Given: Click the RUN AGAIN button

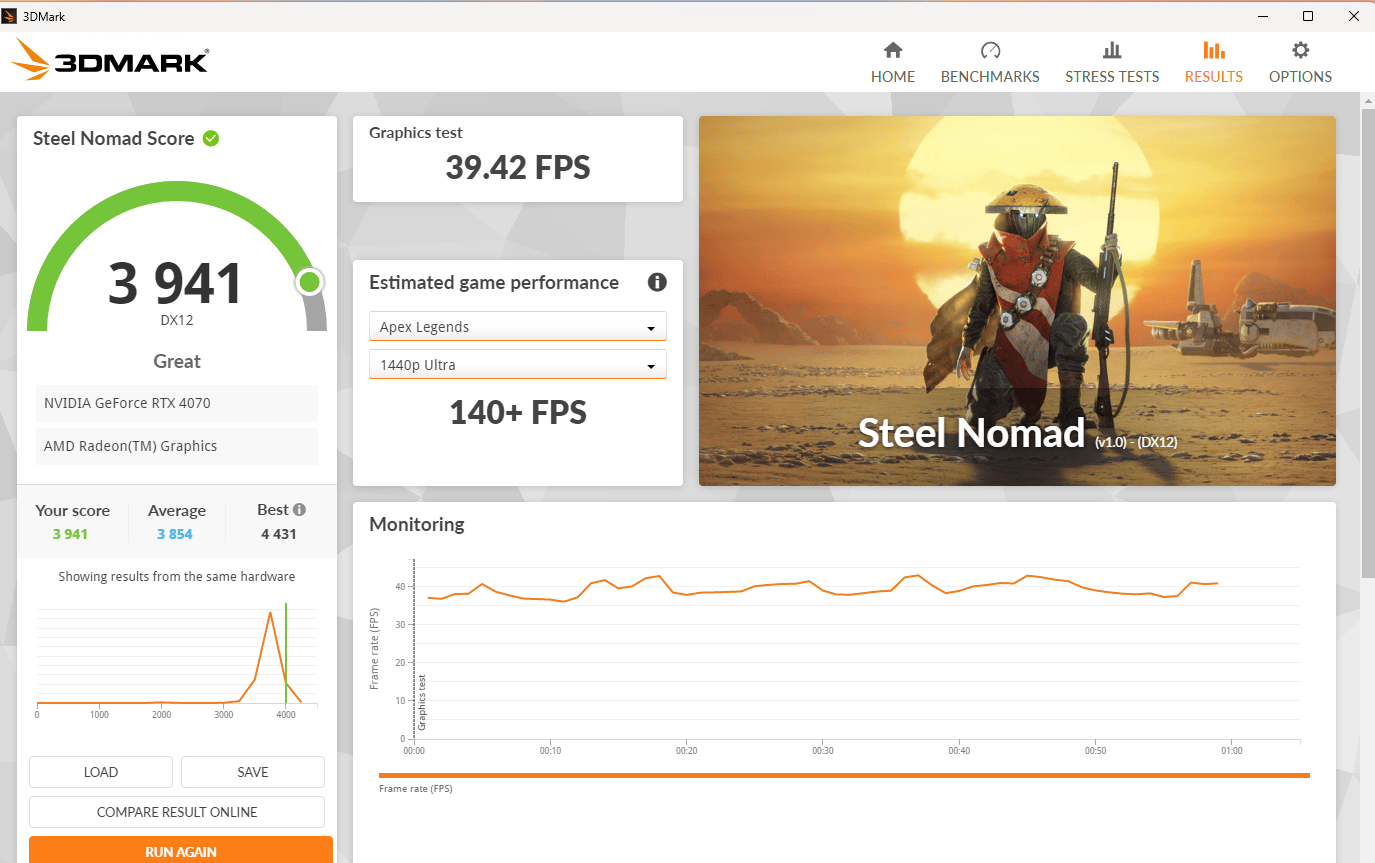Looking at the screenshot, I should pos(181,851).
